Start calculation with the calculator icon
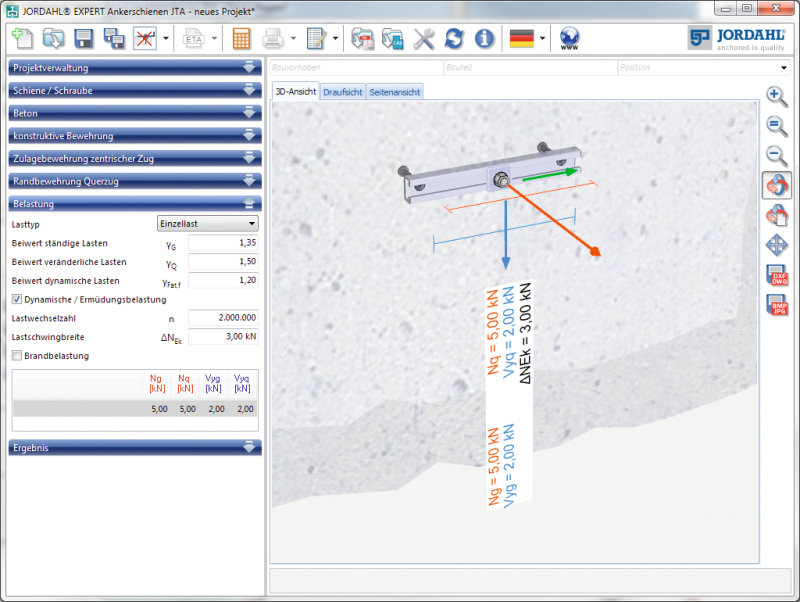The width and height of the screenshot is (800, 602). [241, 38]
